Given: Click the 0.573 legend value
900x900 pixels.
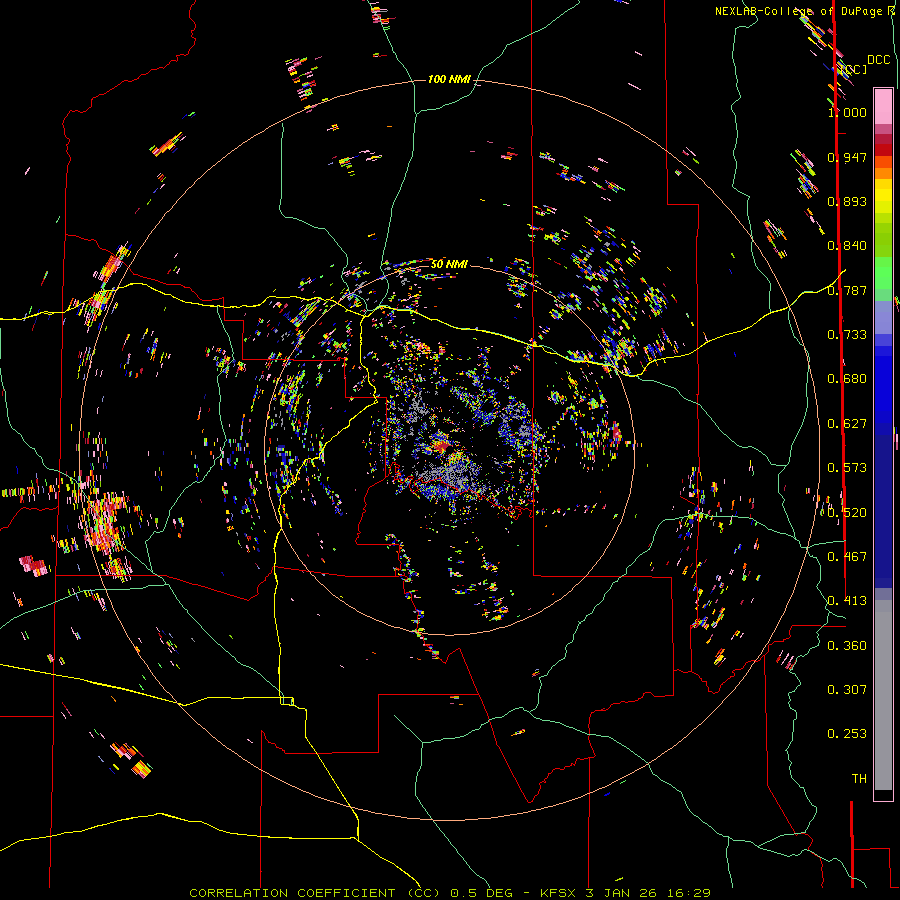Looking at the screenshot, I should coord(847,468).
